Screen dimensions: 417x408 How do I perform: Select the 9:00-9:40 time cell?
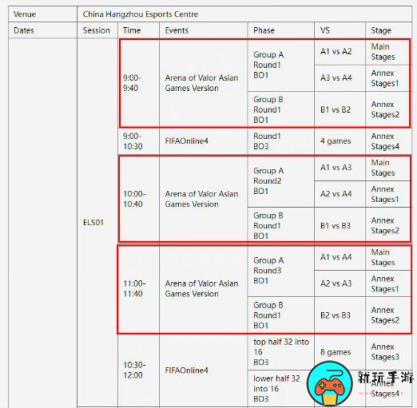(x=139, y=83)
